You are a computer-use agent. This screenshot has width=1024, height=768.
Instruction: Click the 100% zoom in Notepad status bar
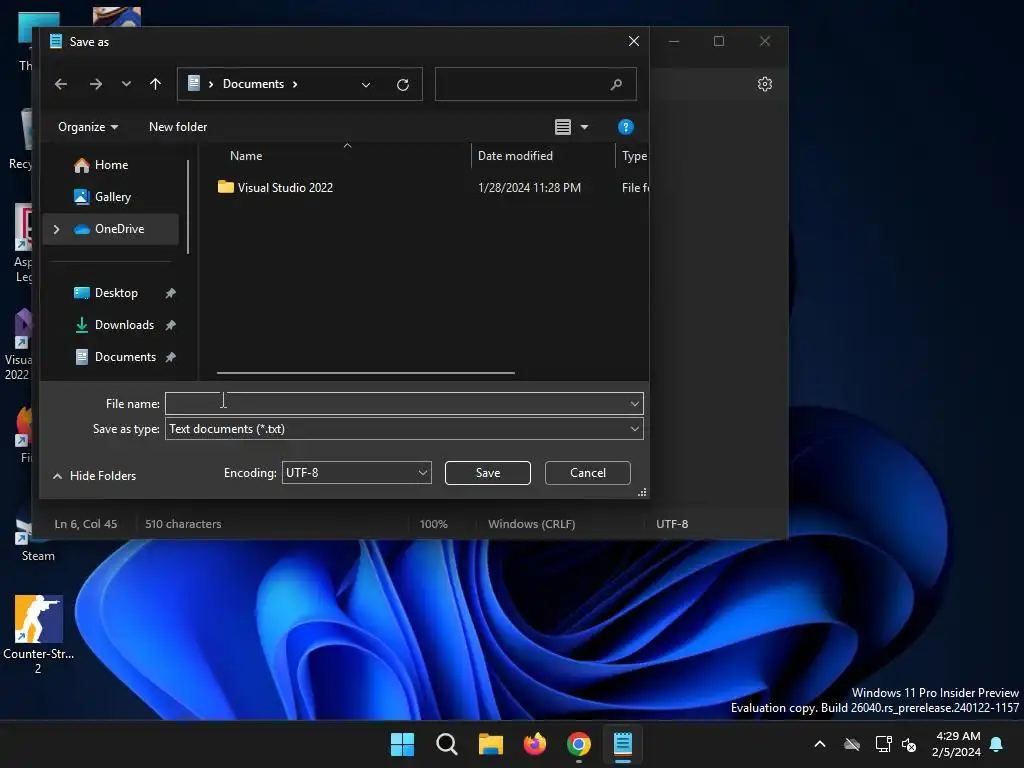point(434,524)
